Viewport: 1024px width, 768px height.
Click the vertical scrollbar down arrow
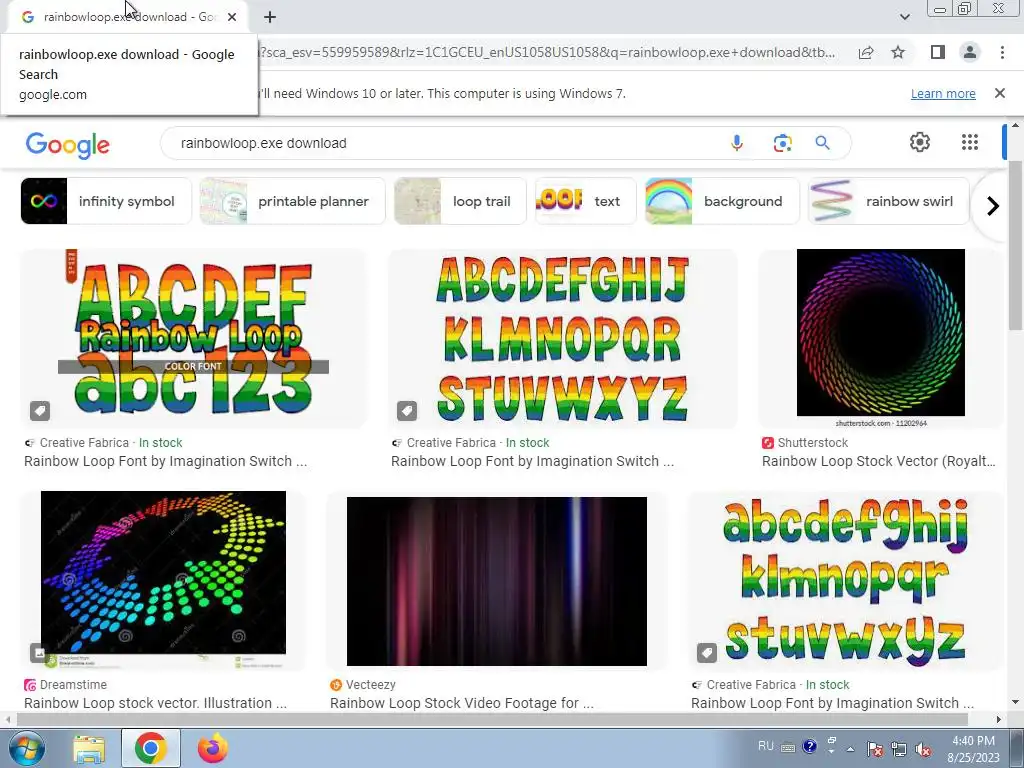tap(1016, 703)
